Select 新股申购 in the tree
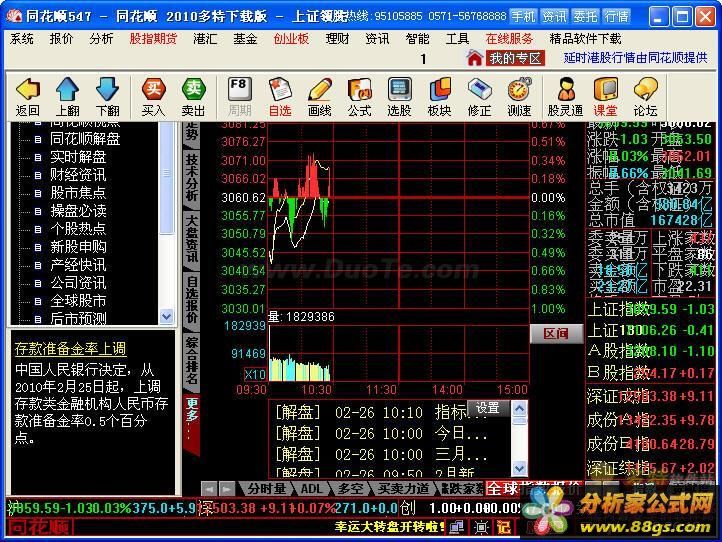722x542 pixels. tap(78, 247)
